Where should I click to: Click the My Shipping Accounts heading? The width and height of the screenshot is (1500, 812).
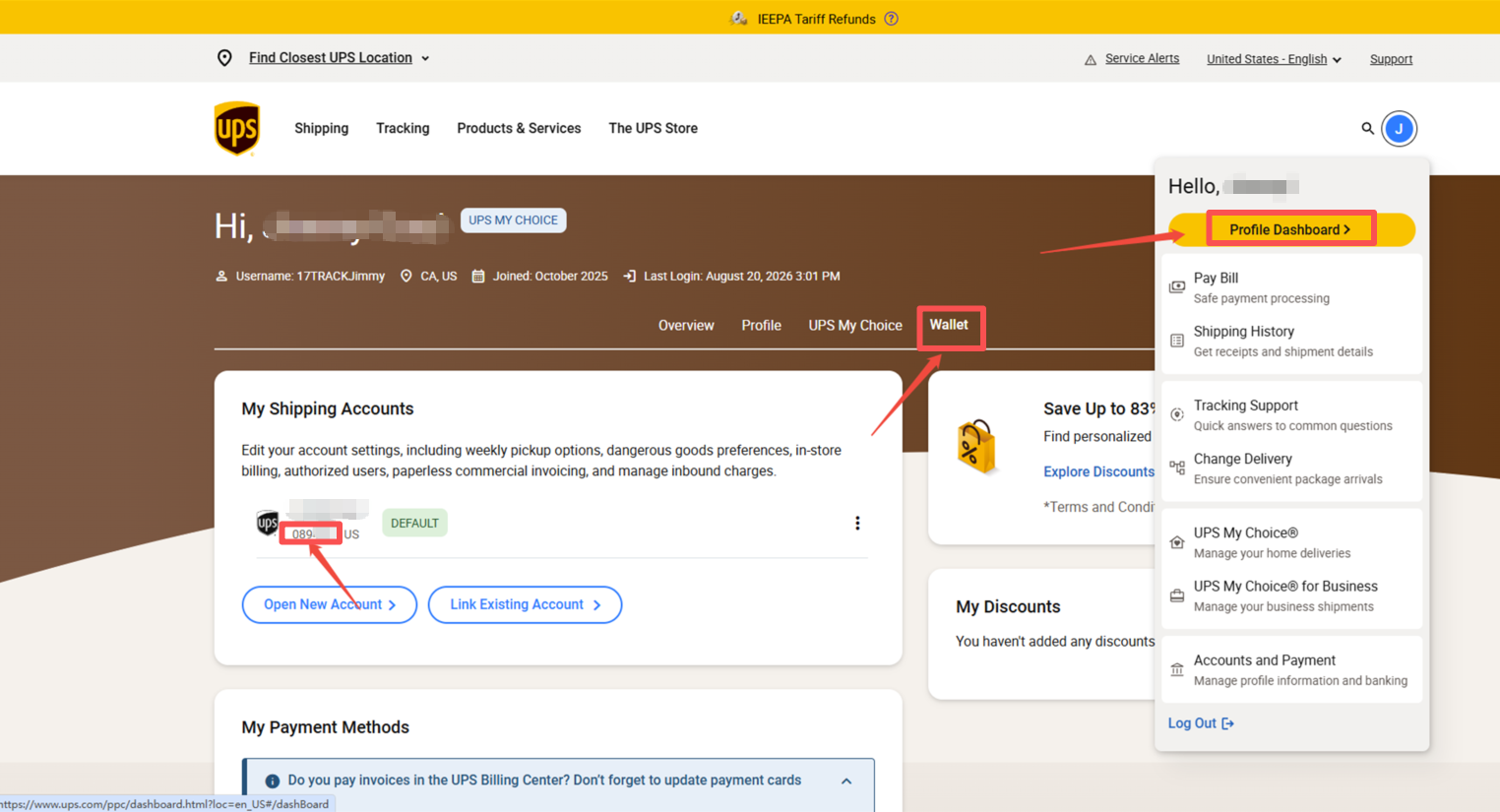(328, 408)
